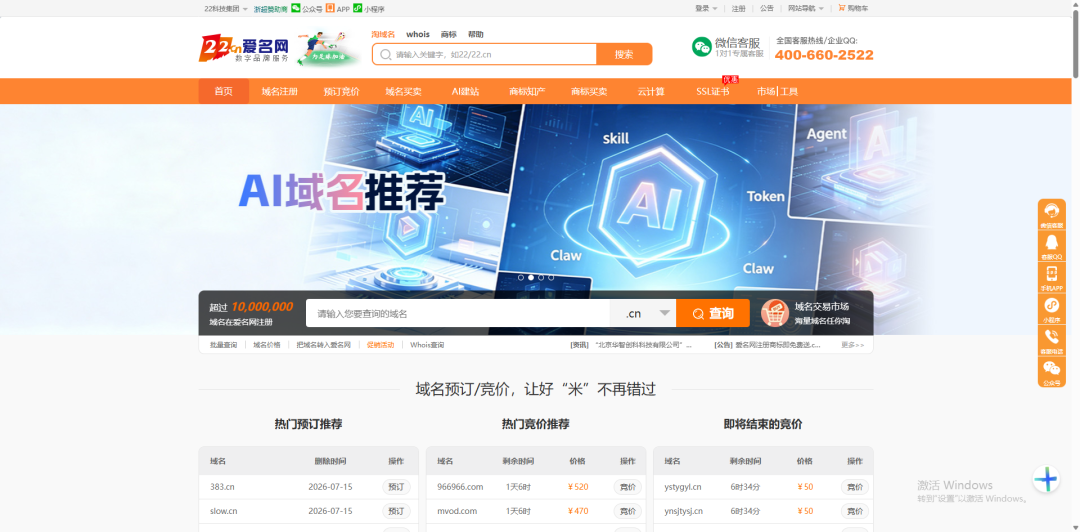Open the 市场|工具 nav item
This screenshot has width=1080, height=532.
pos(777,92)
